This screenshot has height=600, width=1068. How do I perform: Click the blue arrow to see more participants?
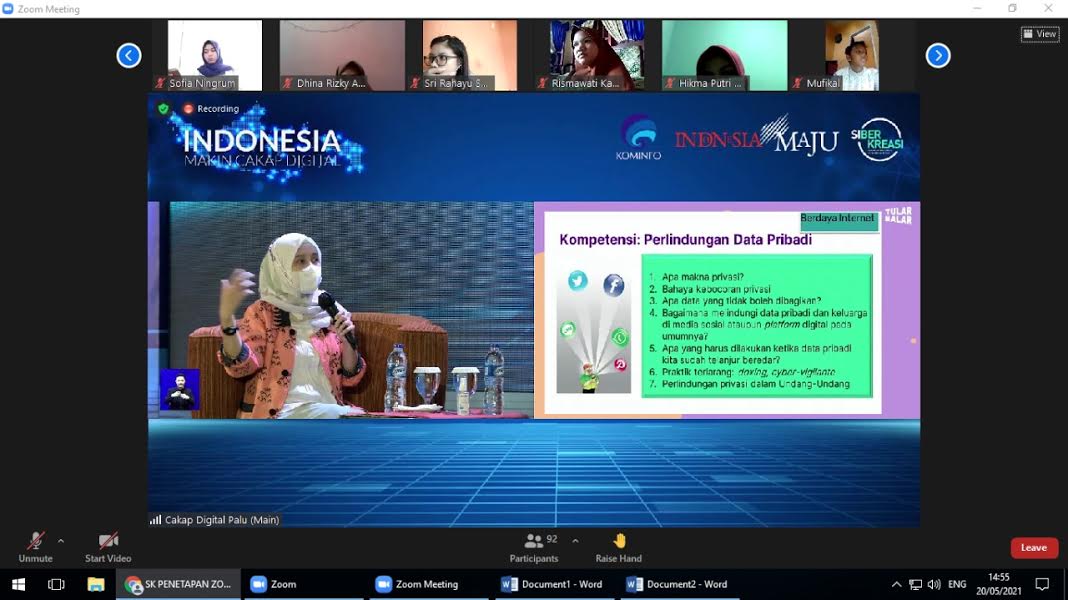point(938,55)
